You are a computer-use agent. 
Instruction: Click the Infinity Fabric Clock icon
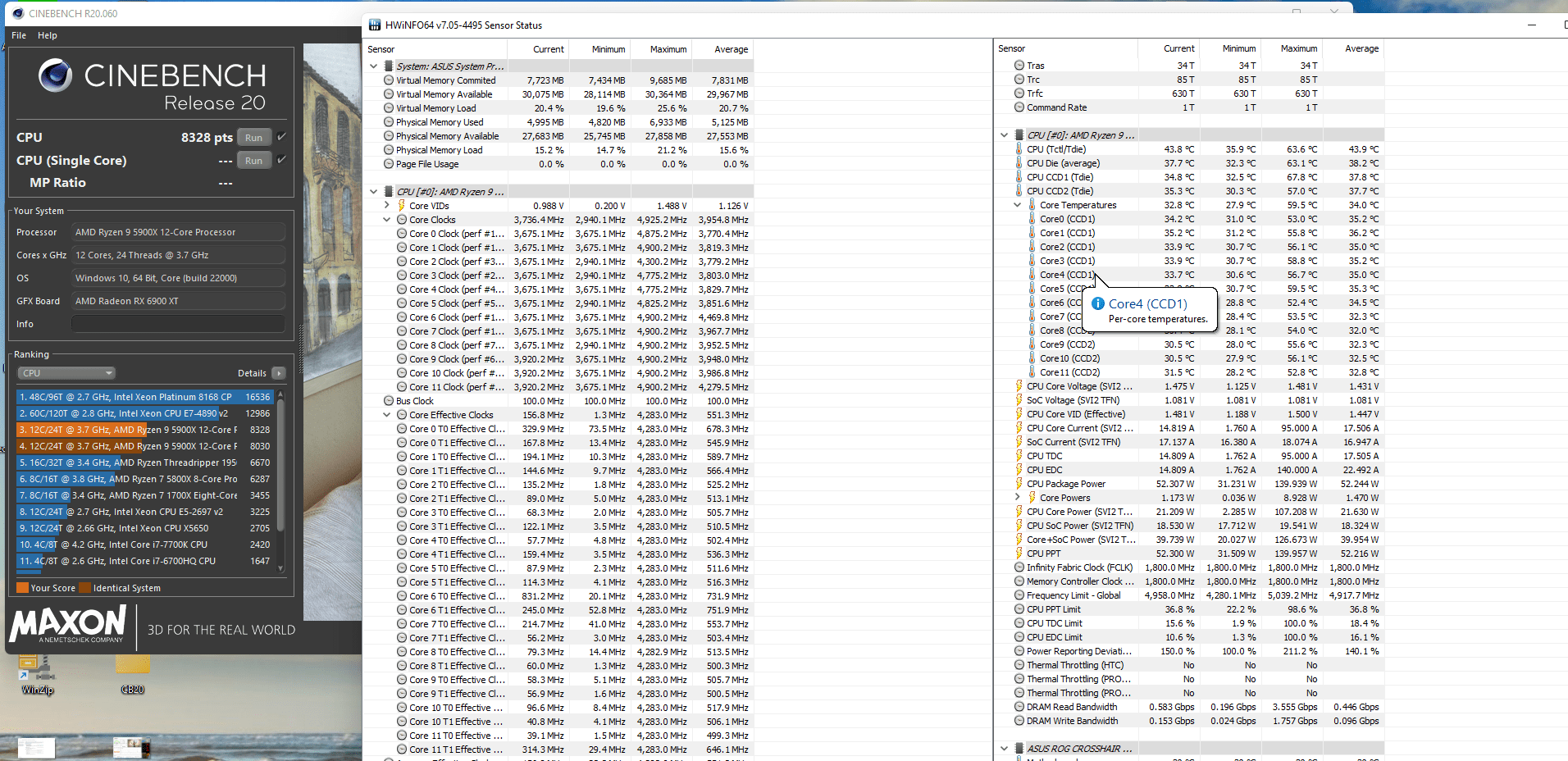1019,567
